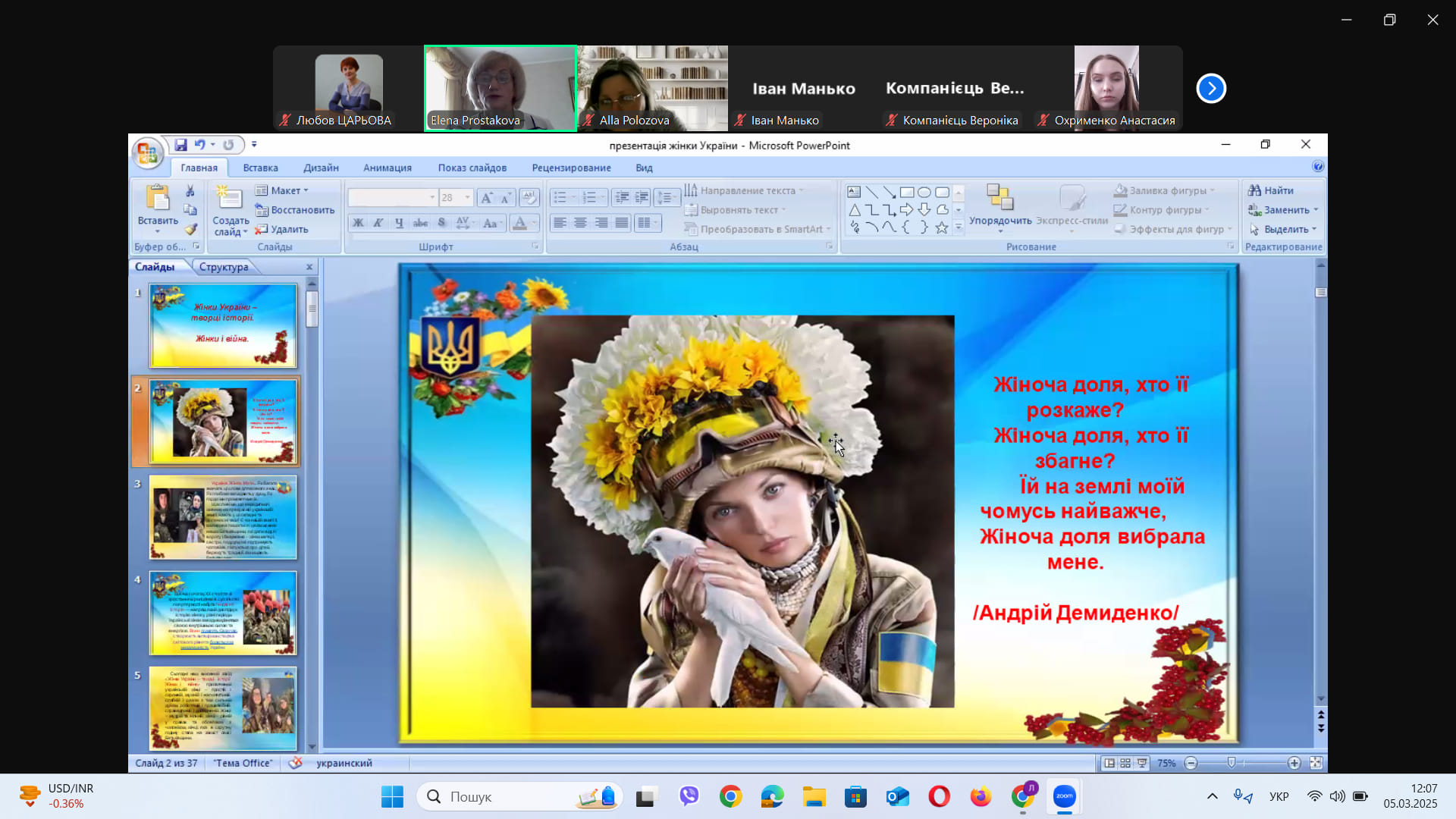Expand the font size combo box

467,198
